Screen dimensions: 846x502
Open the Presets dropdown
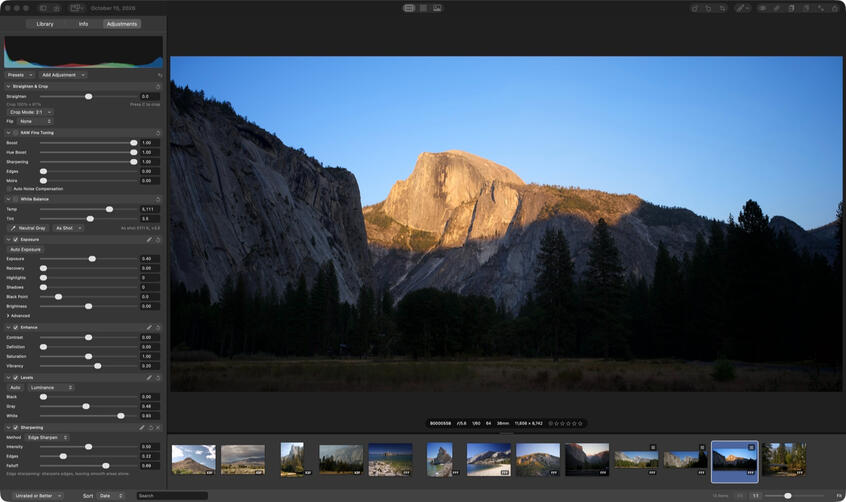tap(20, 75)
